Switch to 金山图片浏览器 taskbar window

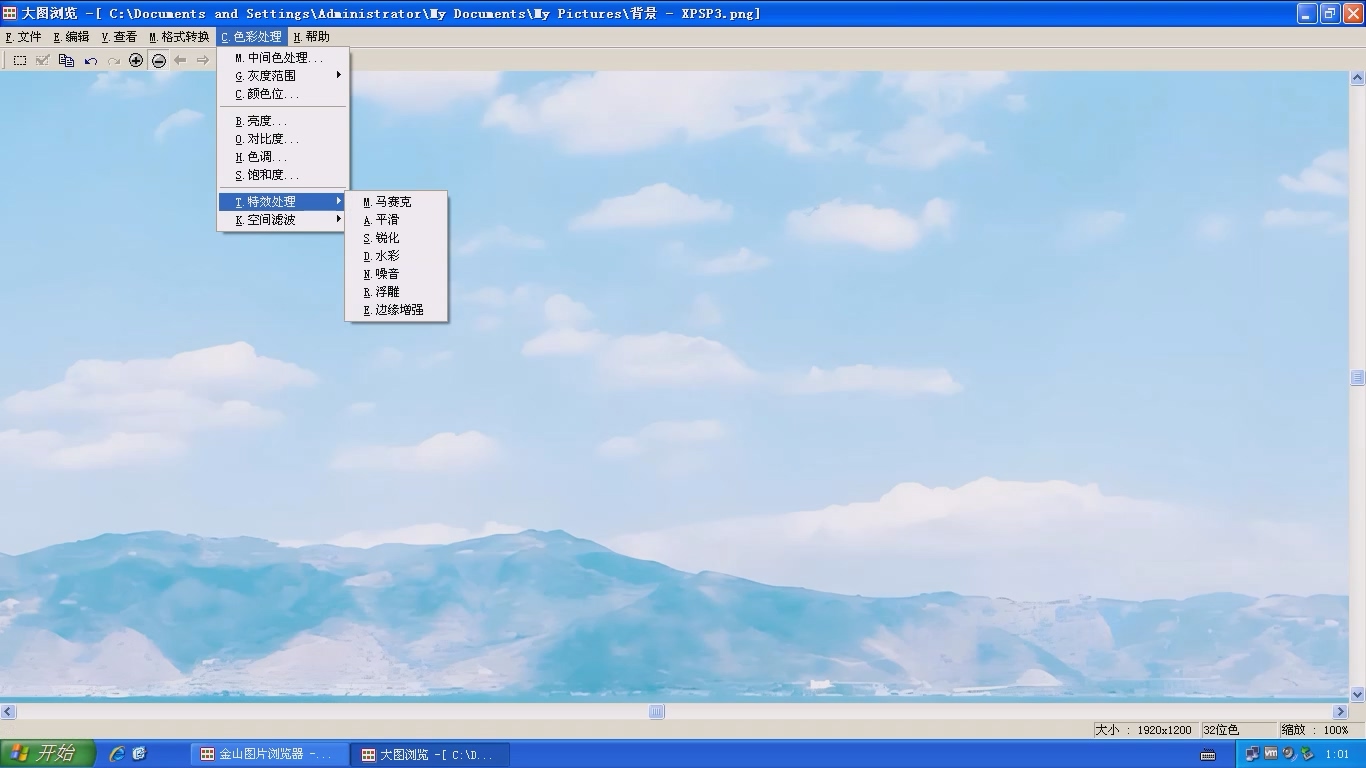click(270, 754)
